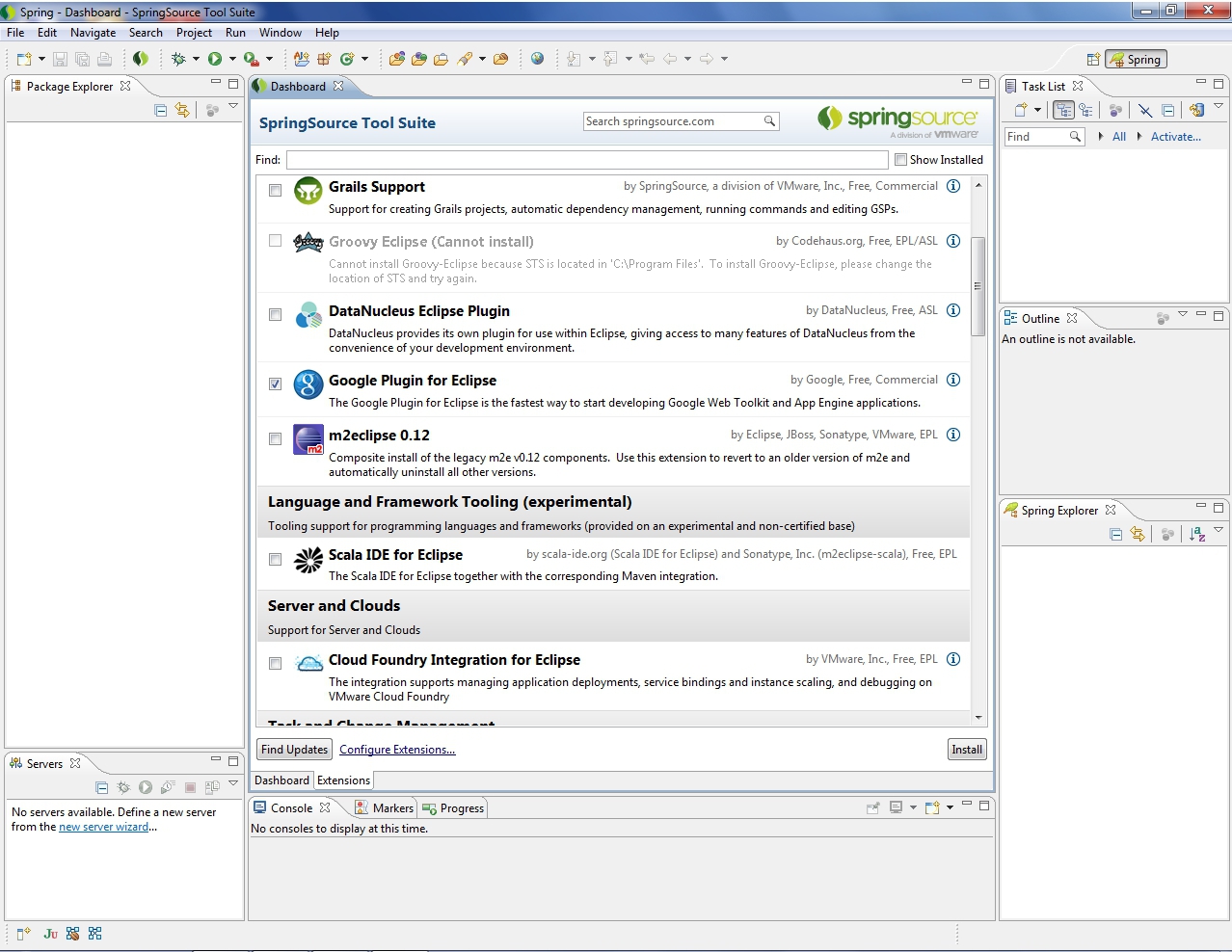Screen dimensions: 1232x952
Task: Switch to the Extensions tab
Action: coord(343,780)
